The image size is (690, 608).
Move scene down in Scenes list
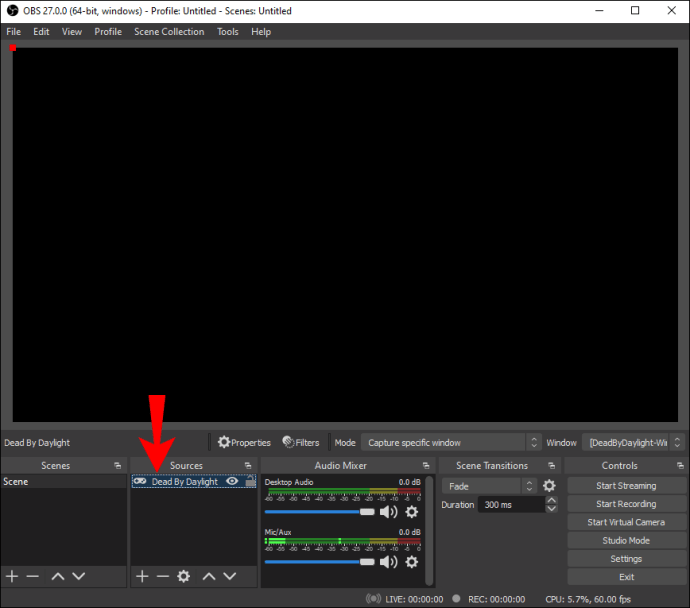click(79, 576)
